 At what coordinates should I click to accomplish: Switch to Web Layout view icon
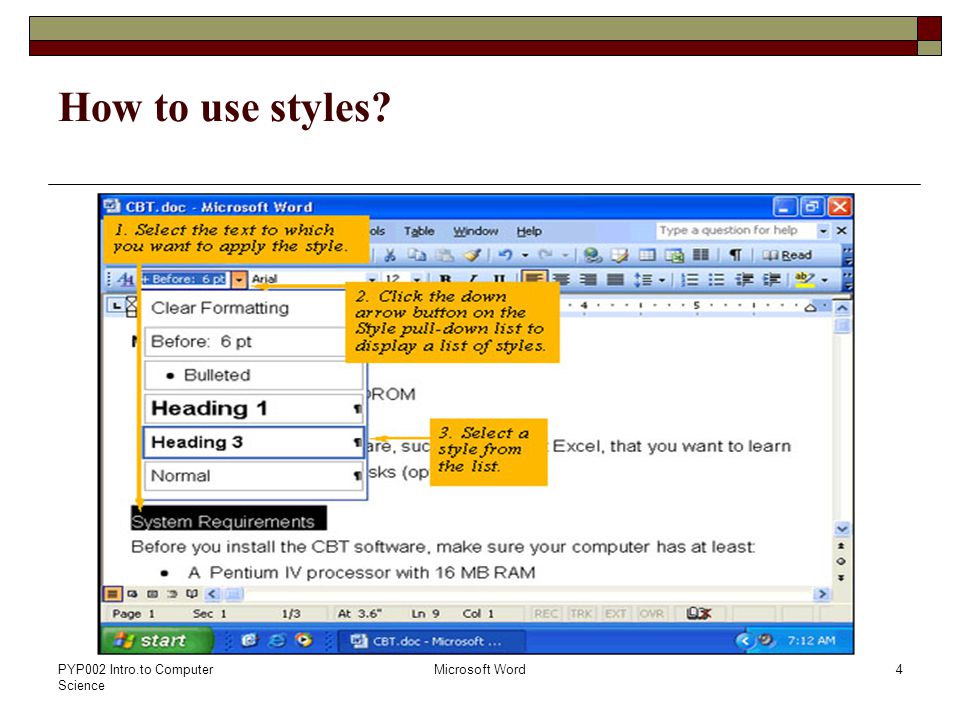point(132,593)
